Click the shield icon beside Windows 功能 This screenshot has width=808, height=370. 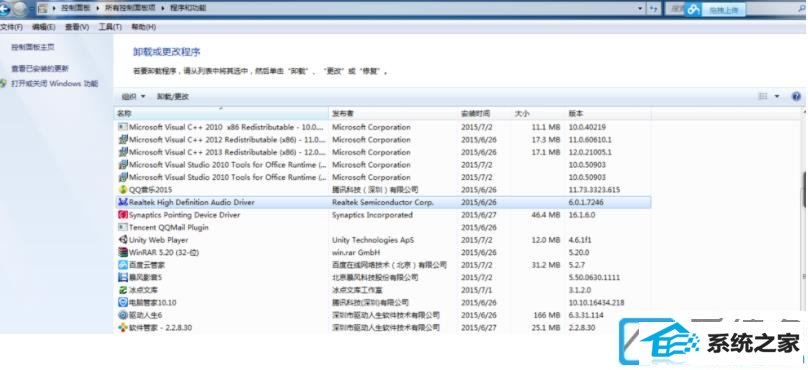coord(4,83)
